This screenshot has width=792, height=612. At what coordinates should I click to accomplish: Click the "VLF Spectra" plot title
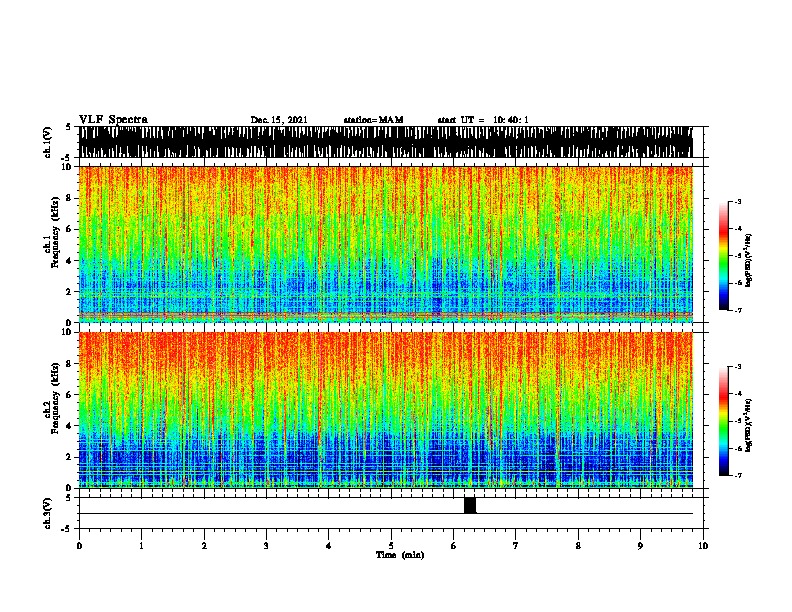tap(113, 120)
